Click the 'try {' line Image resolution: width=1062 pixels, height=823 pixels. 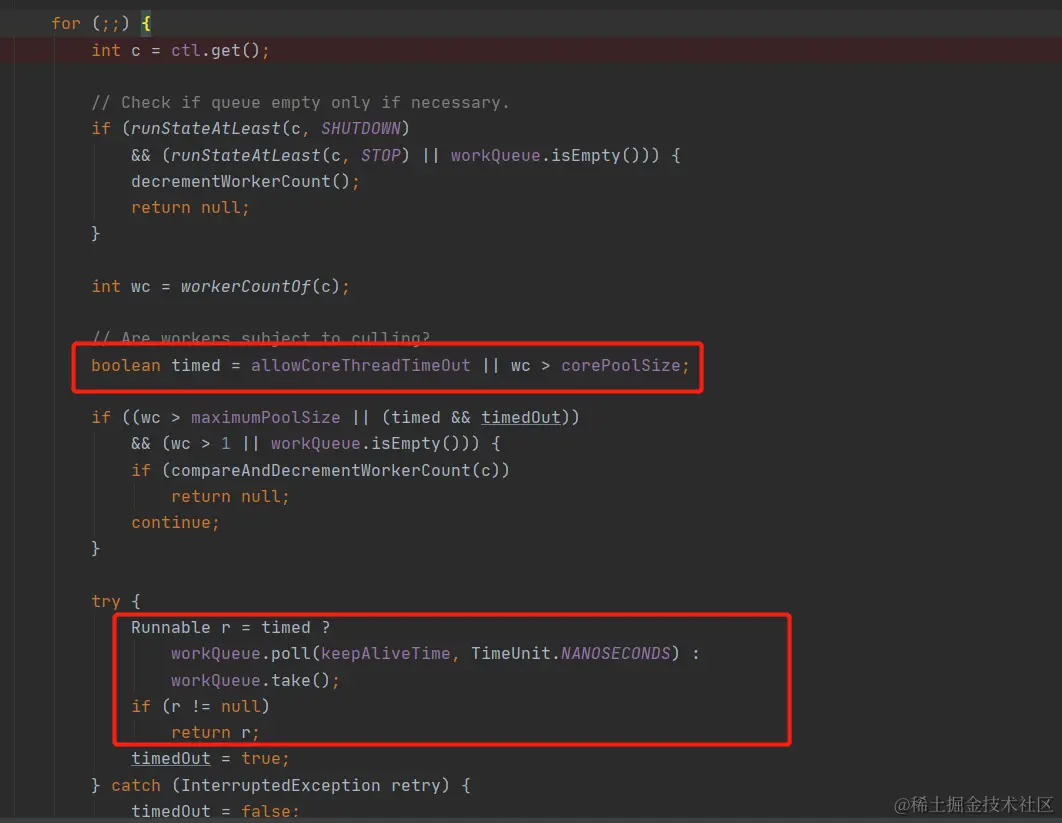116,602
